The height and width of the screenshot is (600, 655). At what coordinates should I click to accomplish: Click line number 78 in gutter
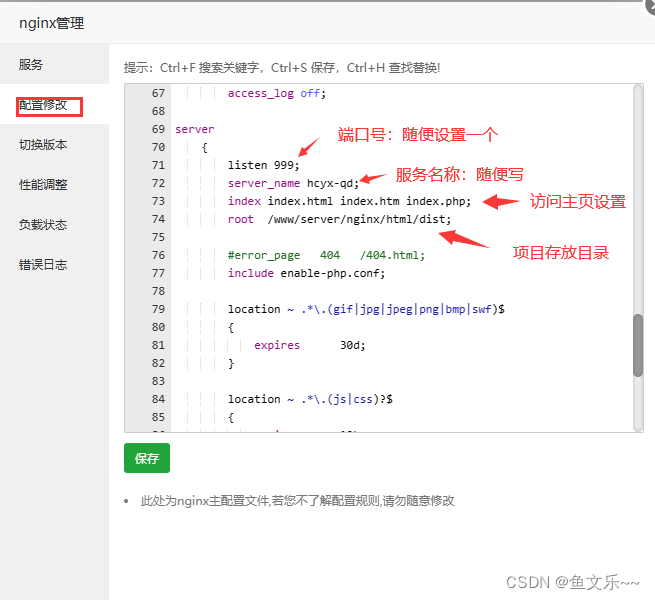(x=158, y=291)
